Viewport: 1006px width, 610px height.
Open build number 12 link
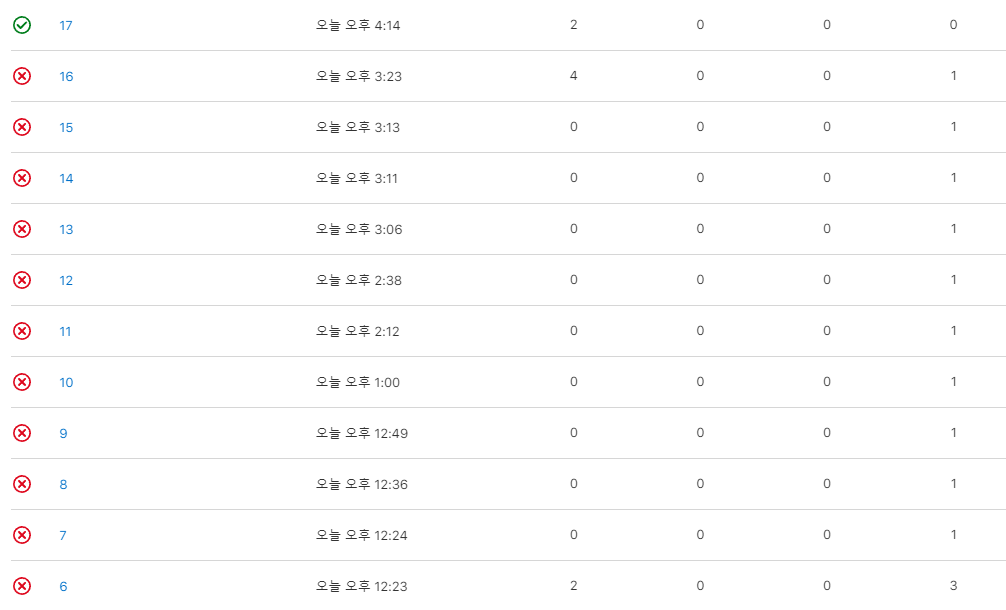[x=66, y=280]
